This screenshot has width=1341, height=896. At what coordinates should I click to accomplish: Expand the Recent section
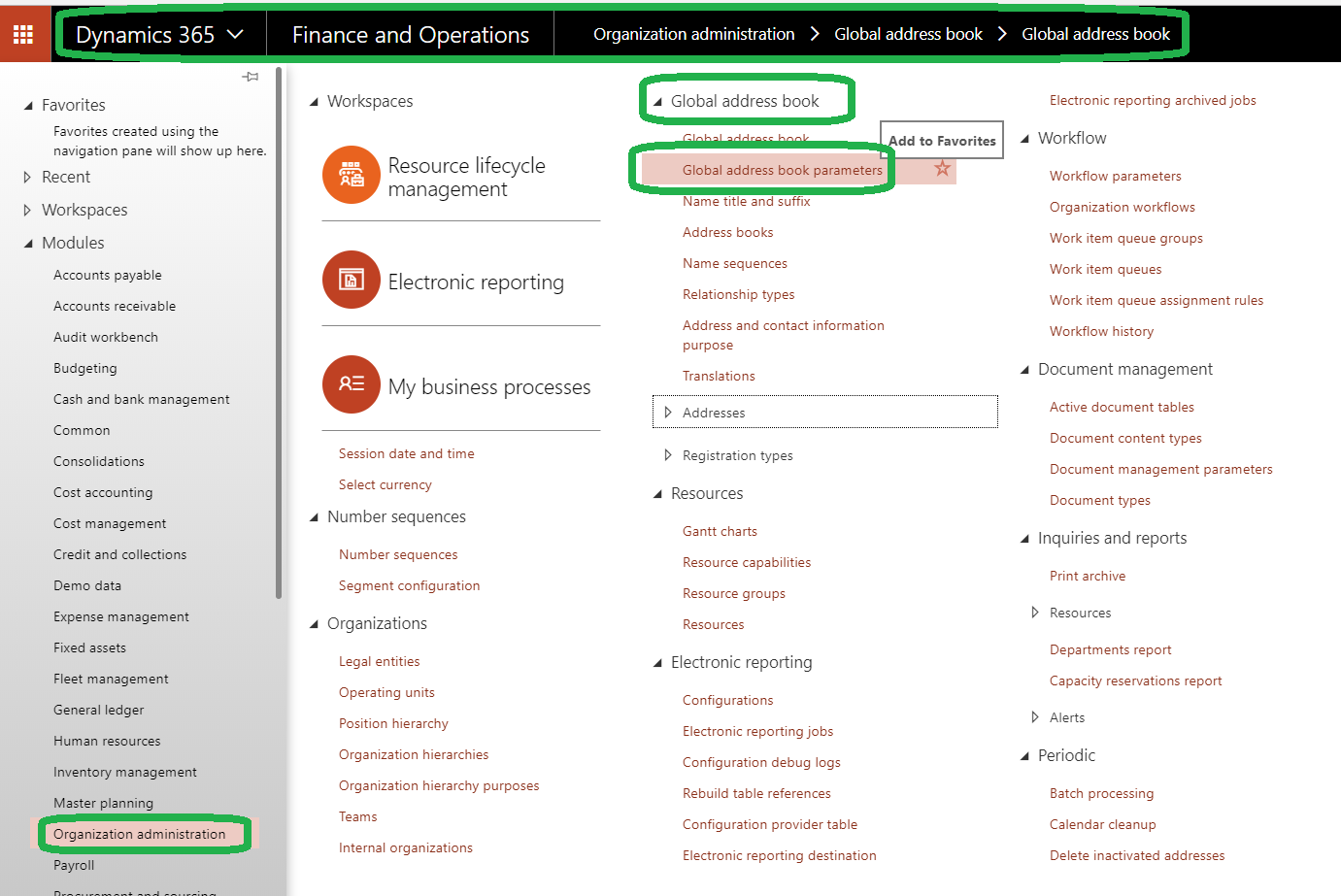tap(28, 177)
